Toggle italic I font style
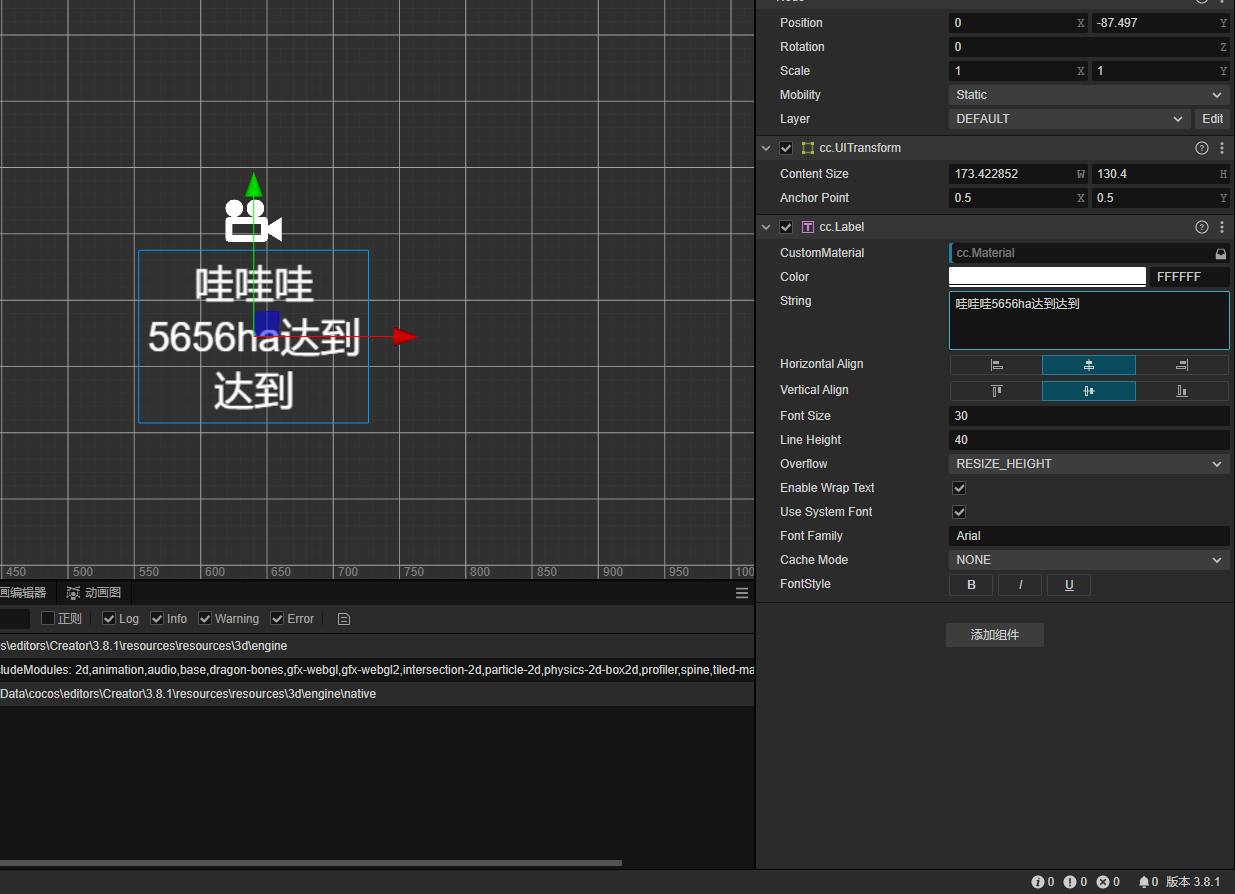1235x894 pixels. tap(1020, 585)
